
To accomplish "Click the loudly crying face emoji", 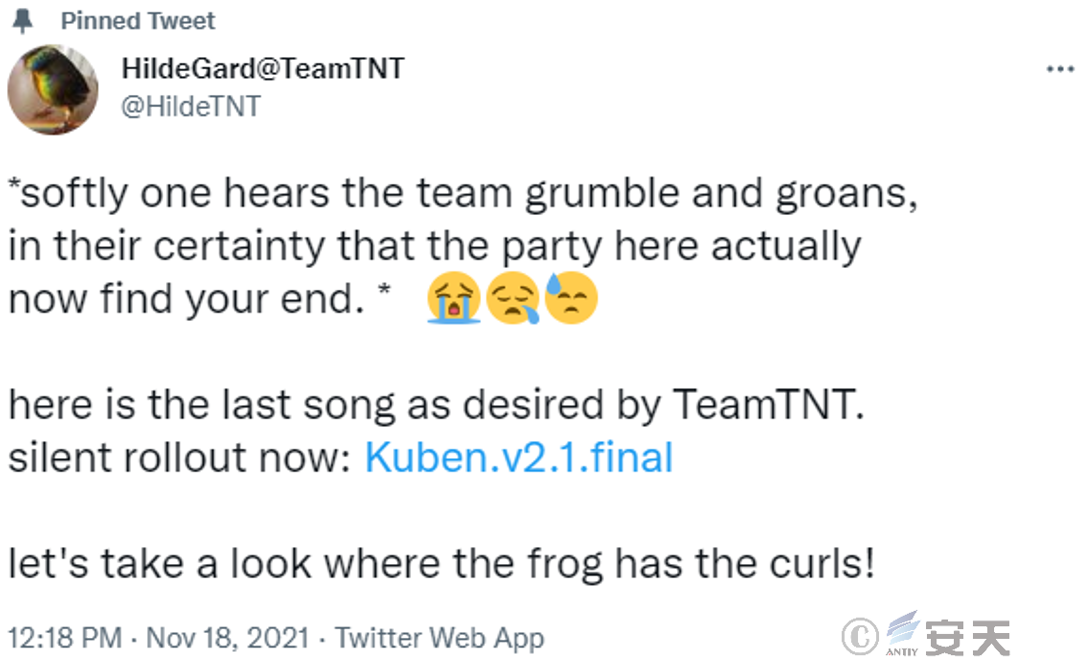I will (x=454, y=300).
